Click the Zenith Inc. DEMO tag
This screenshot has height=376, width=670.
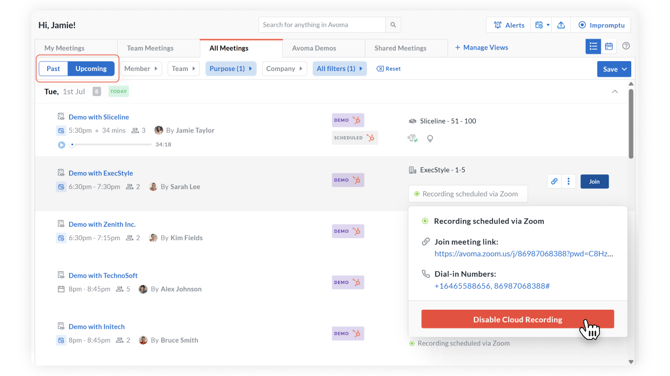pyautogui.click(x=348, y=231)
